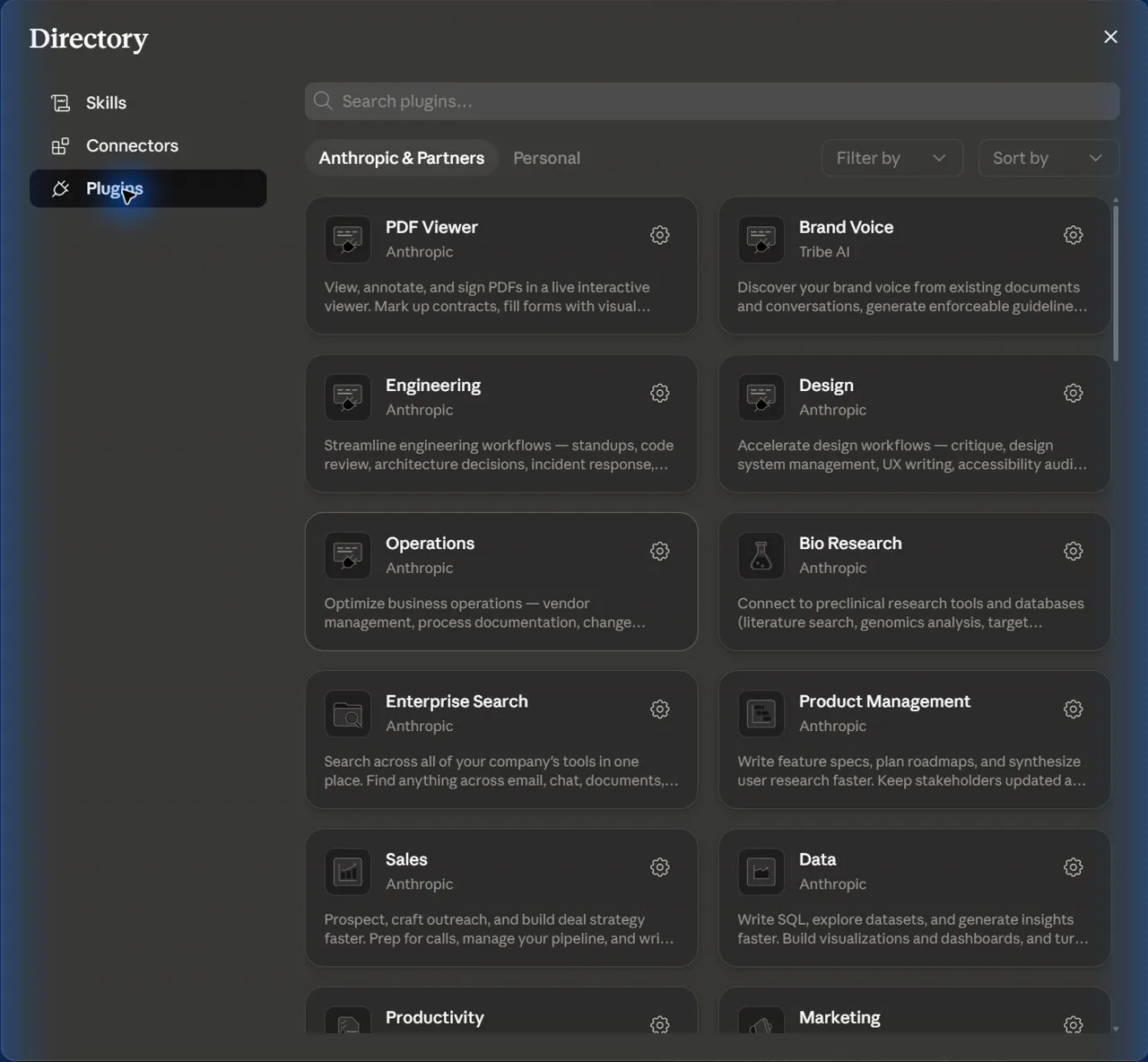Viewport: 1148px width, 1062px height.
Task: Switch to Anthropic & Partners tab
Action: 402,158
